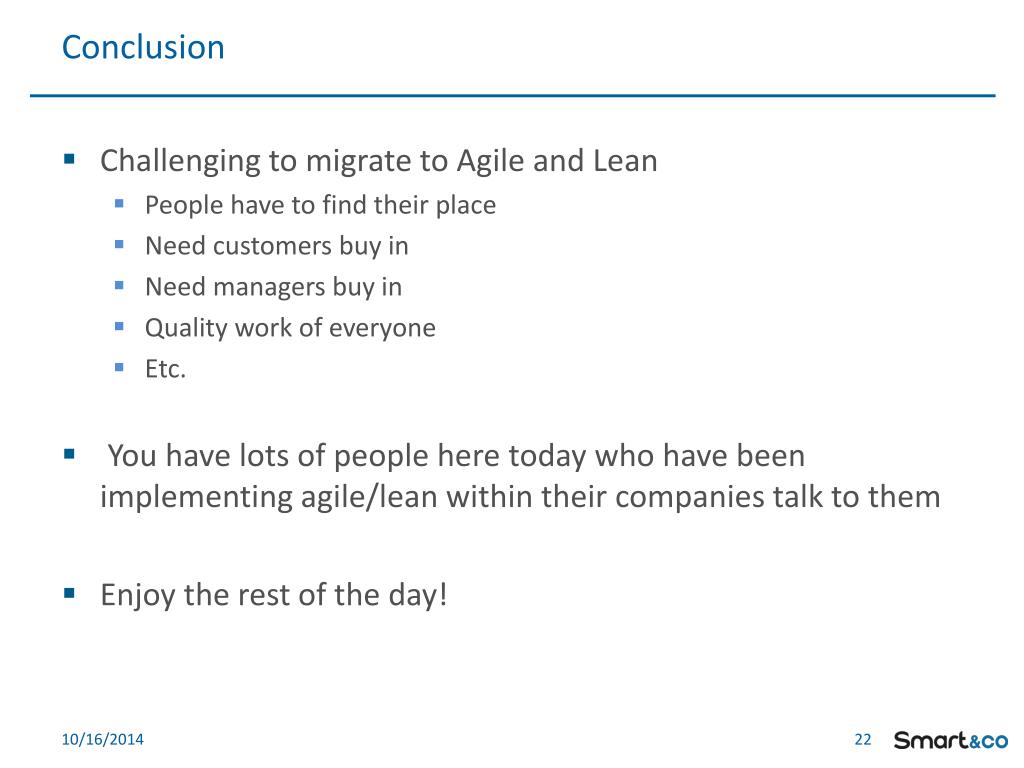Viewport: 1024px width, 768px height.
Task: Click the 'Need customers buy in' line
Action: (277, 246)
